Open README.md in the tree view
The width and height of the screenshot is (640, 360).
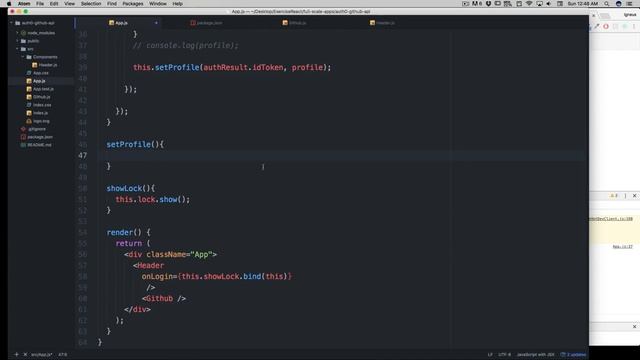point(39,145)
